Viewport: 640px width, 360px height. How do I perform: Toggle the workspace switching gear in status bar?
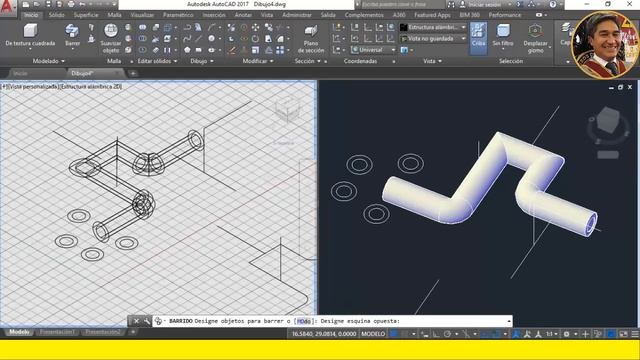567,334
